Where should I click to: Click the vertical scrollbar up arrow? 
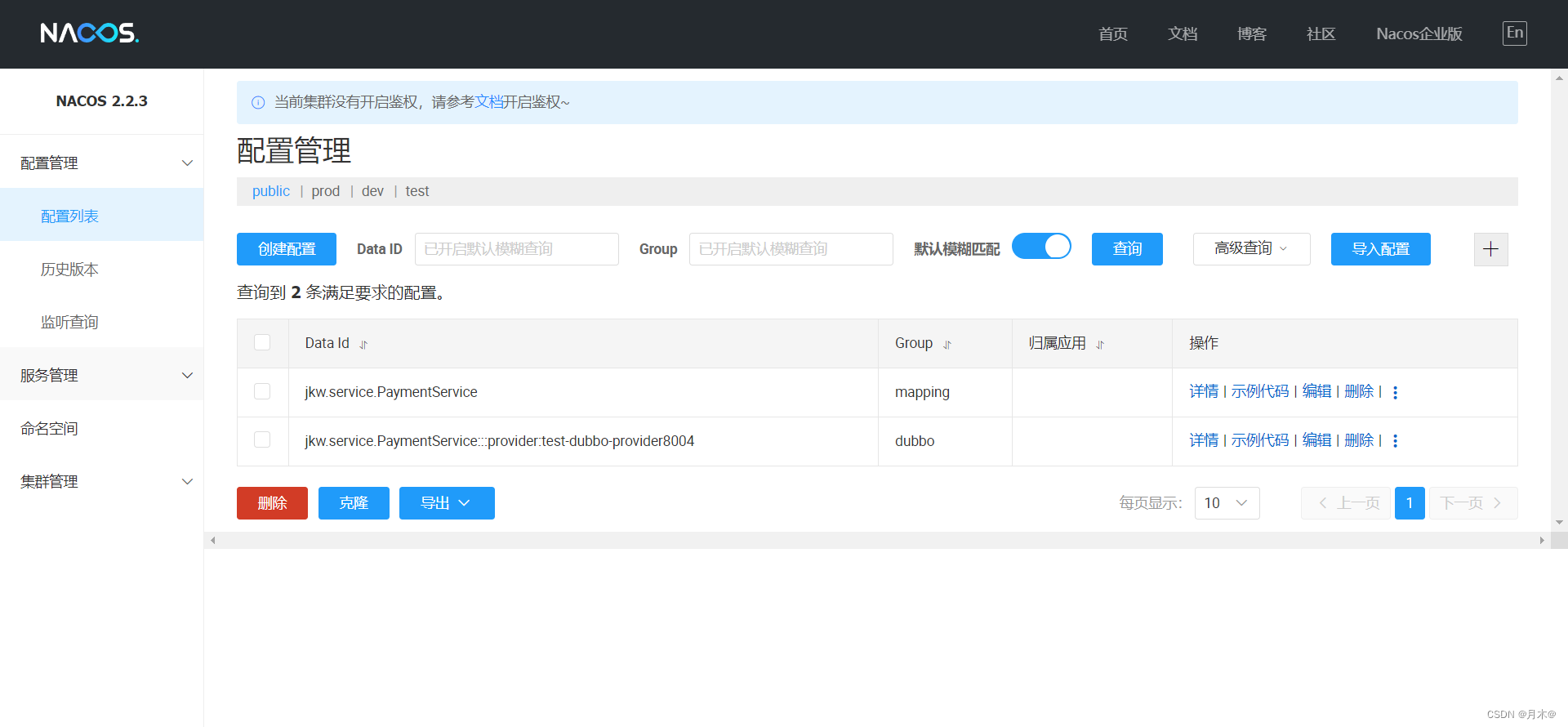[x=1559, y=78]
